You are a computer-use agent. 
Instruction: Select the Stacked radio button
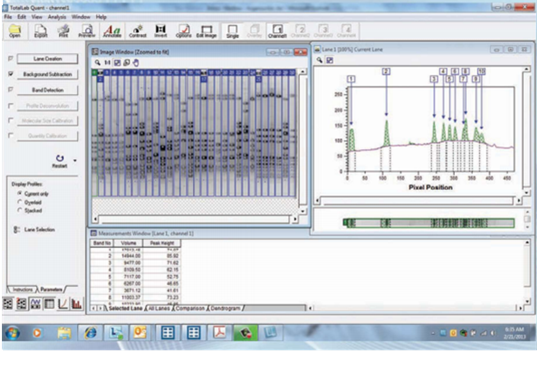pos(20,210)
